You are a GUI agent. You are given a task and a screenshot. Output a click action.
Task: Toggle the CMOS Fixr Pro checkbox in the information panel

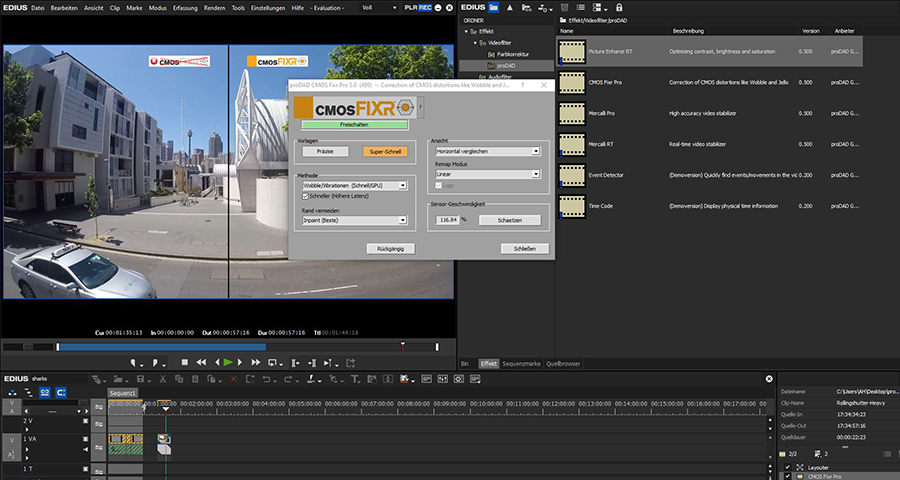[x=787, y=476]
